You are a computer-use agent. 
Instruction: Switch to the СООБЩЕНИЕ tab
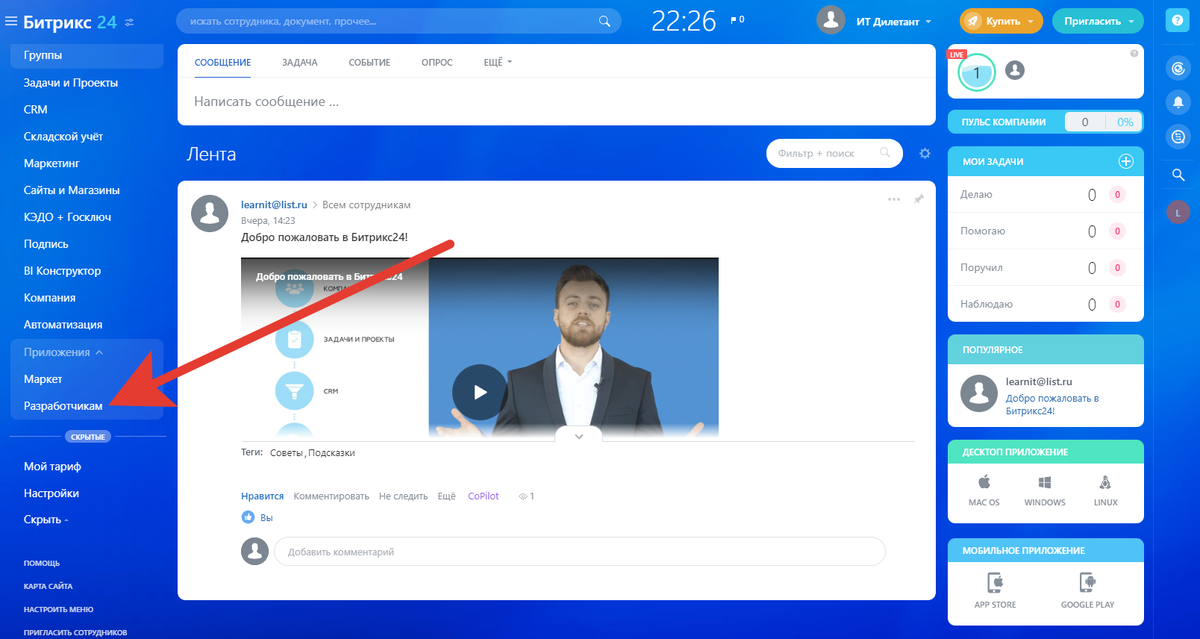pos(222,63)
